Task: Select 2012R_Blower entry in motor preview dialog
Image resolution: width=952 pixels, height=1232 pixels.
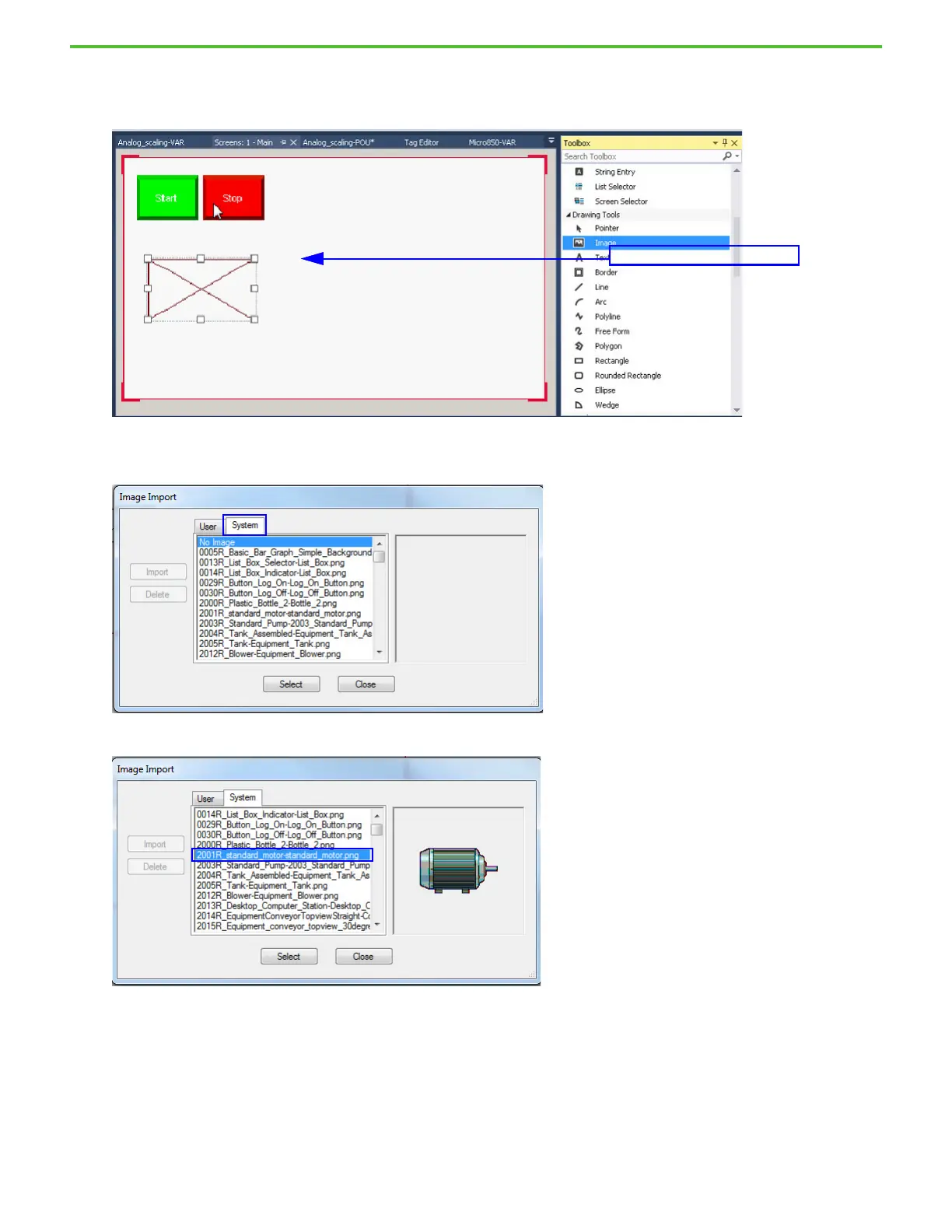Action: [x=282, y=896]
